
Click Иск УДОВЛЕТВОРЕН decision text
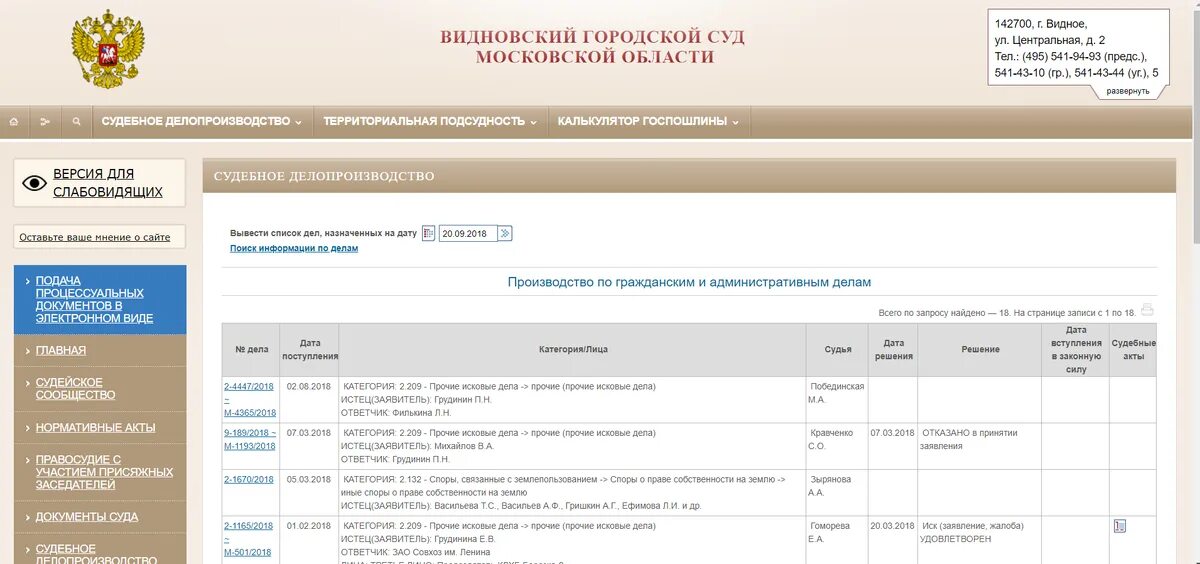coord(973,531)
